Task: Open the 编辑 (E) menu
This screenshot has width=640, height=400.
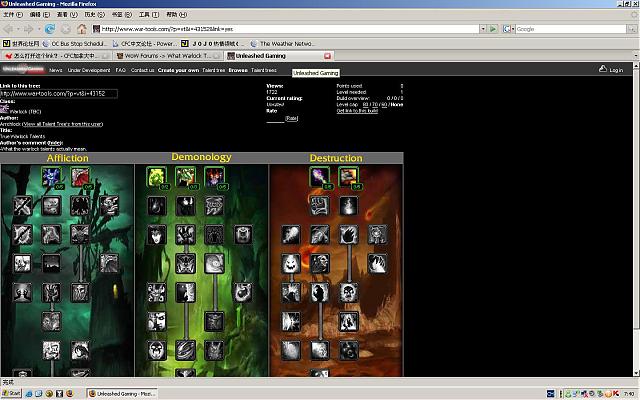Action: tap(40, 15)
